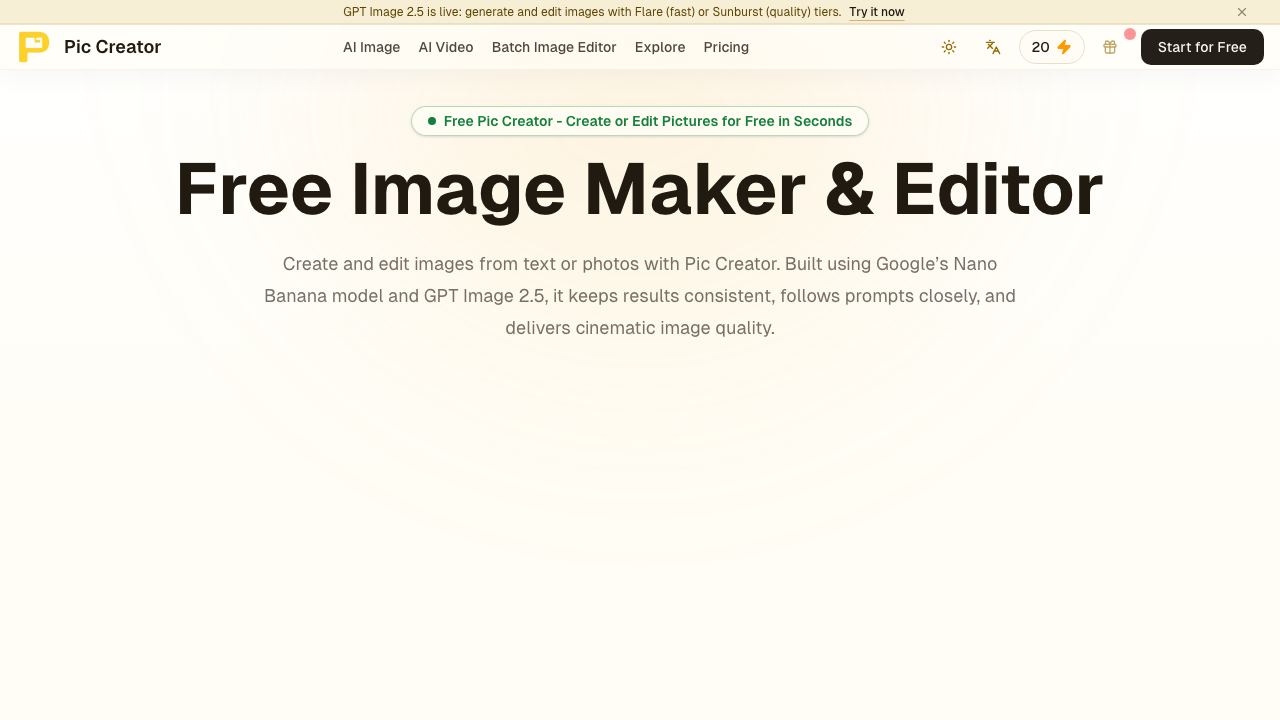
Task: Click the Pic Creator brand name
Action: pyautogui.click(x=112, y=47)
